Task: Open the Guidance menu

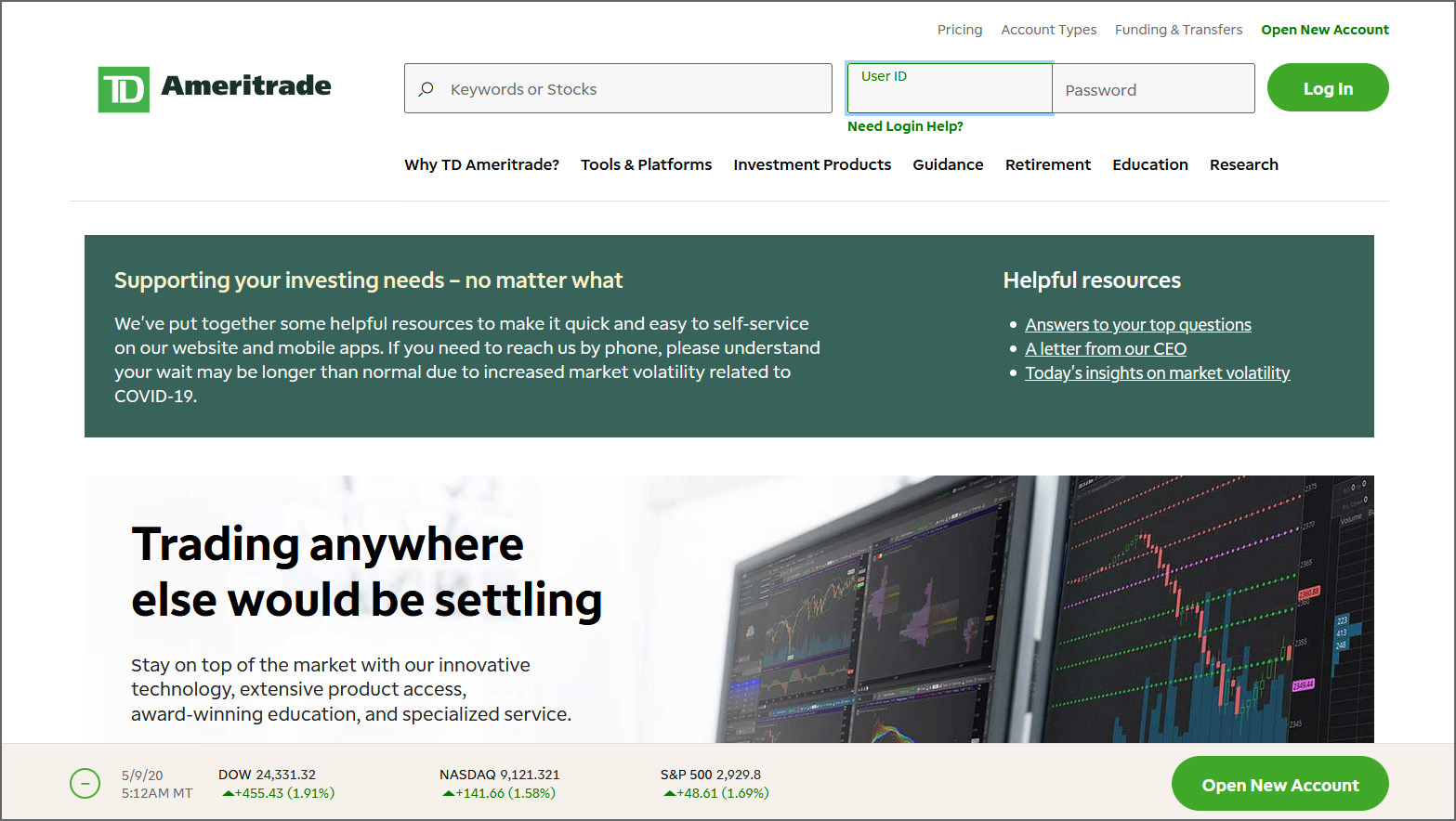Action: pyautogui.click(x=948, y=164)
